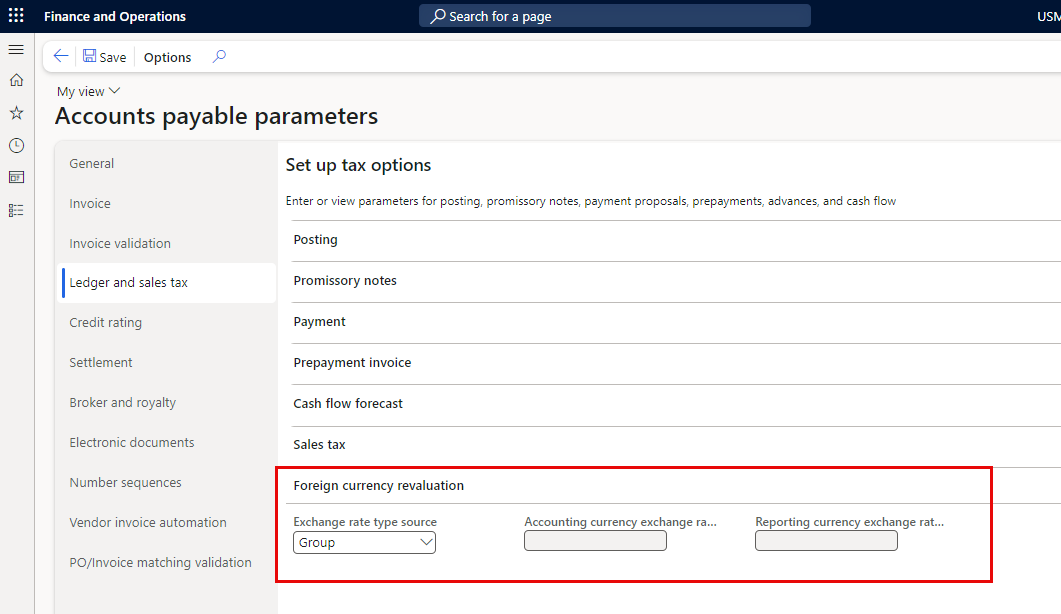This screenshot has height=614, width=1061.
Task: Open the app launcher waffle icon
Action: (16, 16)
